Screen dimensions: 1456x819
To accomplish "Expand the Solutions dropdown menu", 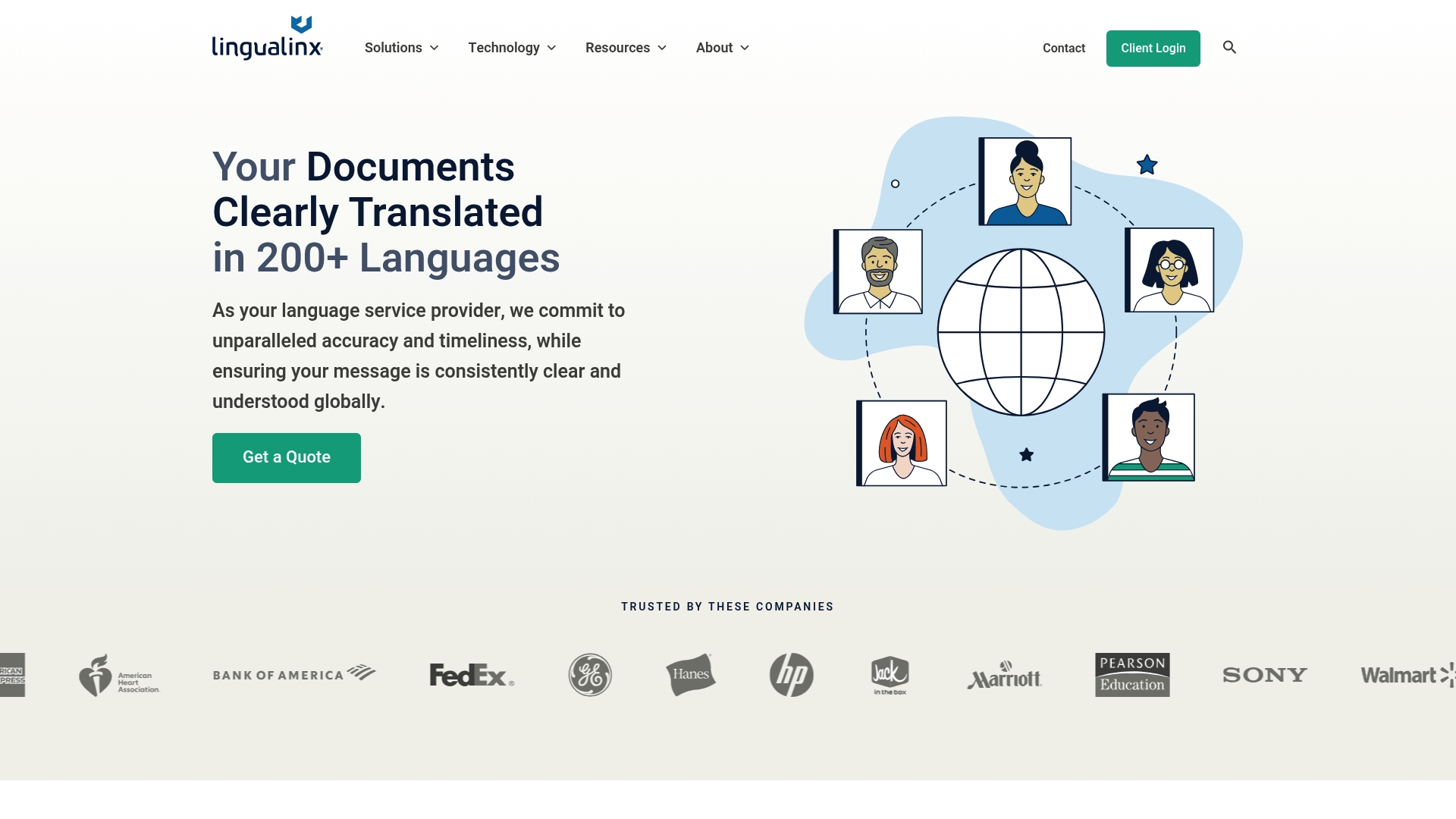I will (x=400, y=47).
